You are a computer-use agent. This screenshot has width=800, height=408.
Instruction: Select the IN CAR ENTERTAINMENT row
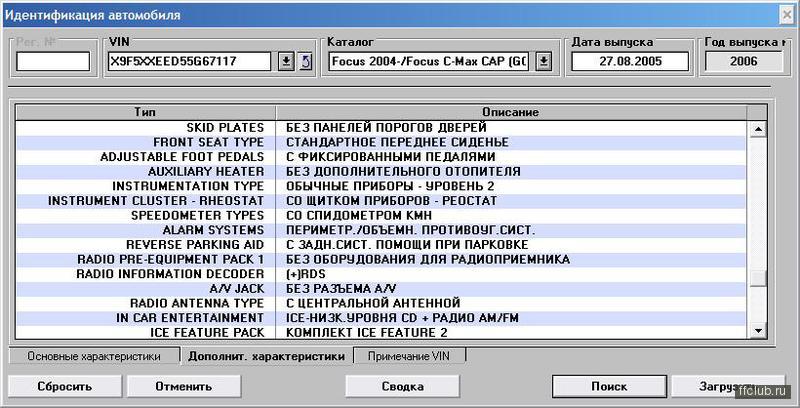pyautogui.click(x=381, y=318)
